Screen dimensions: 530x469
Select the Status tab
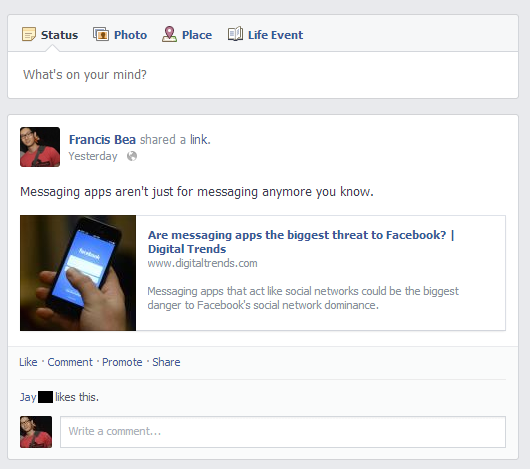click(50, 35)
